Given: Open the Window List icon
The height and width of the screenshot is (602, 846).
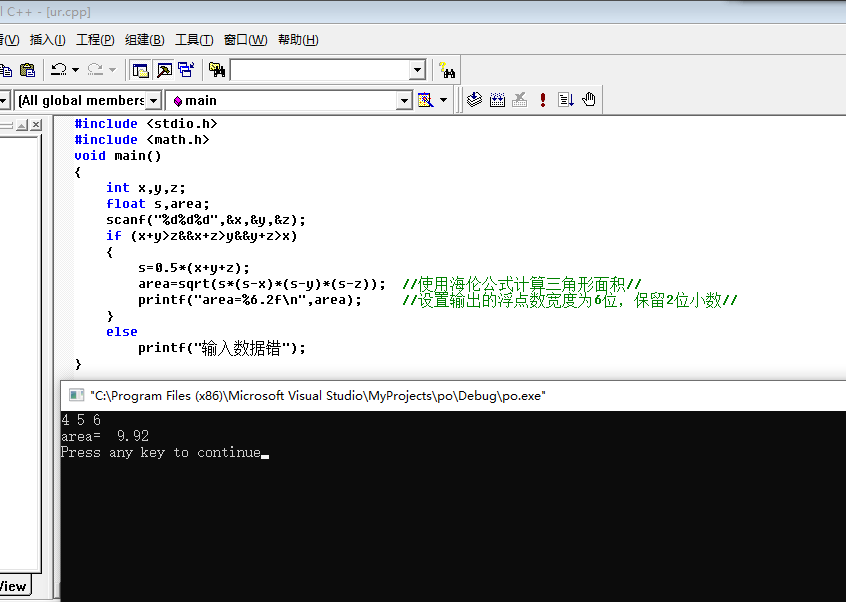Looking at the screenshot, I should [x=186, y=70].
